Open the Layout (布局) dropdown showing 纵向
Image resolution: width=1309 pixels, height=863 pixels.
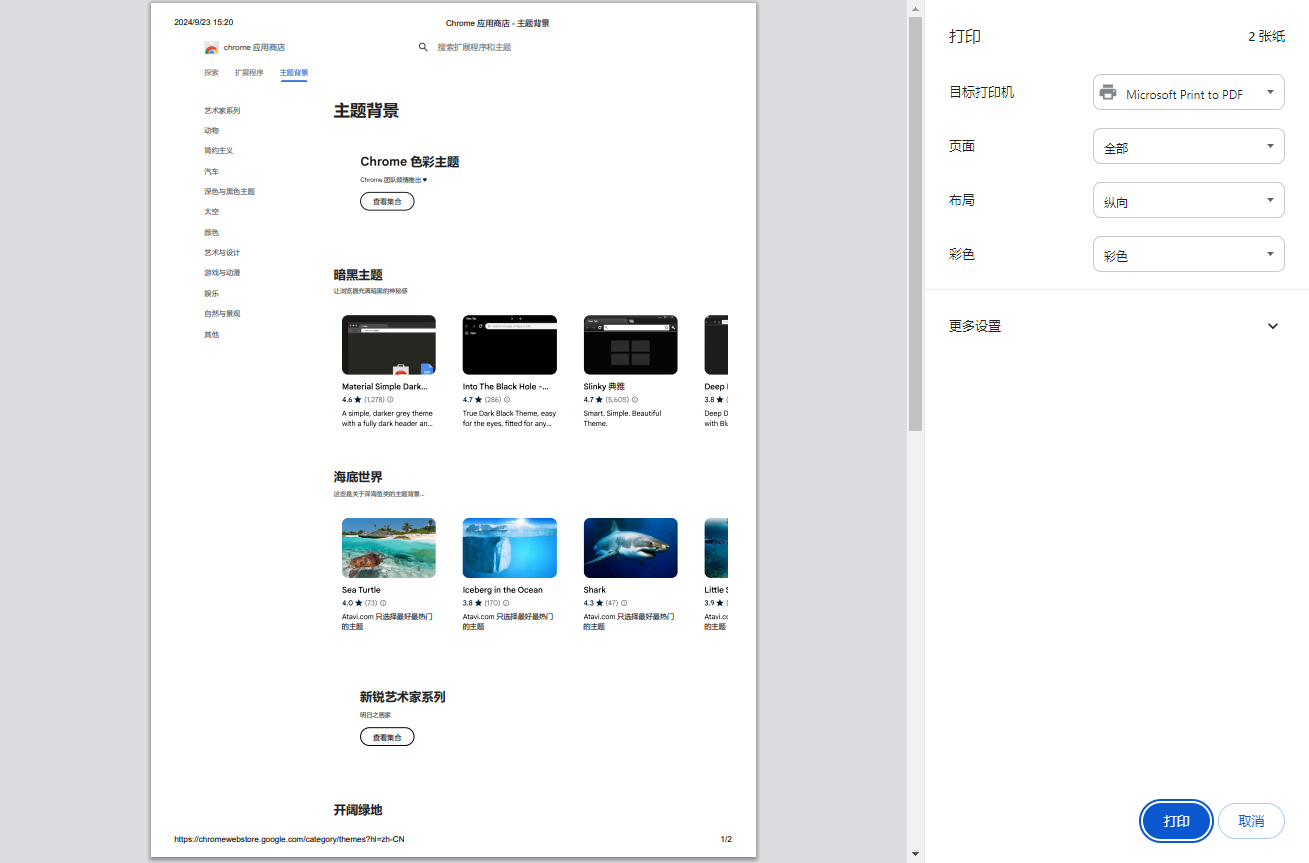[1189, 201]
